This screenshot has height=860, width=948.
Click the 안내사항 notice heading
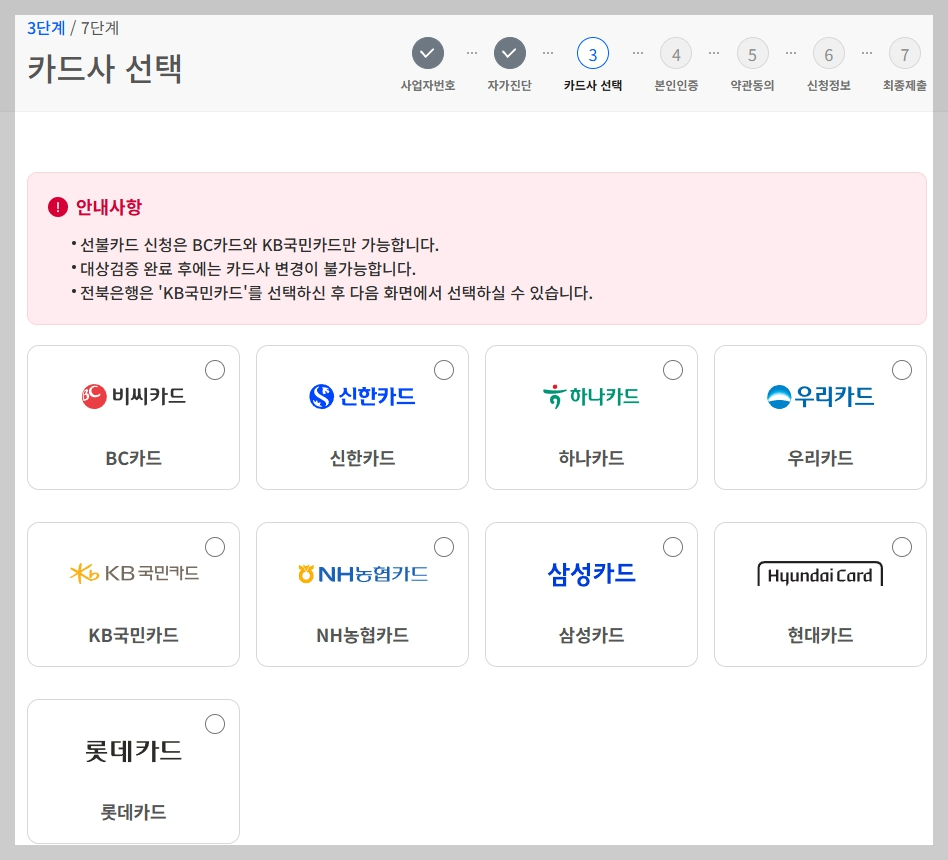click(109, 207)
